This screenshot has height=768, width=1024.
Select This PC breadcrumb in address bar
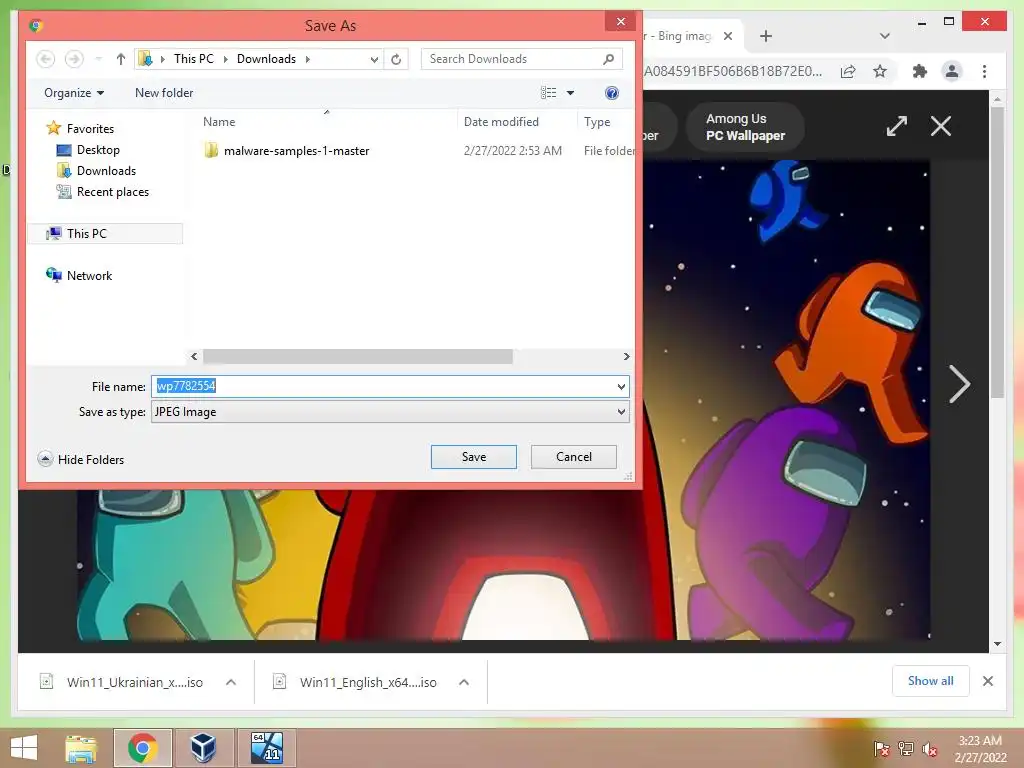point(194,59)
